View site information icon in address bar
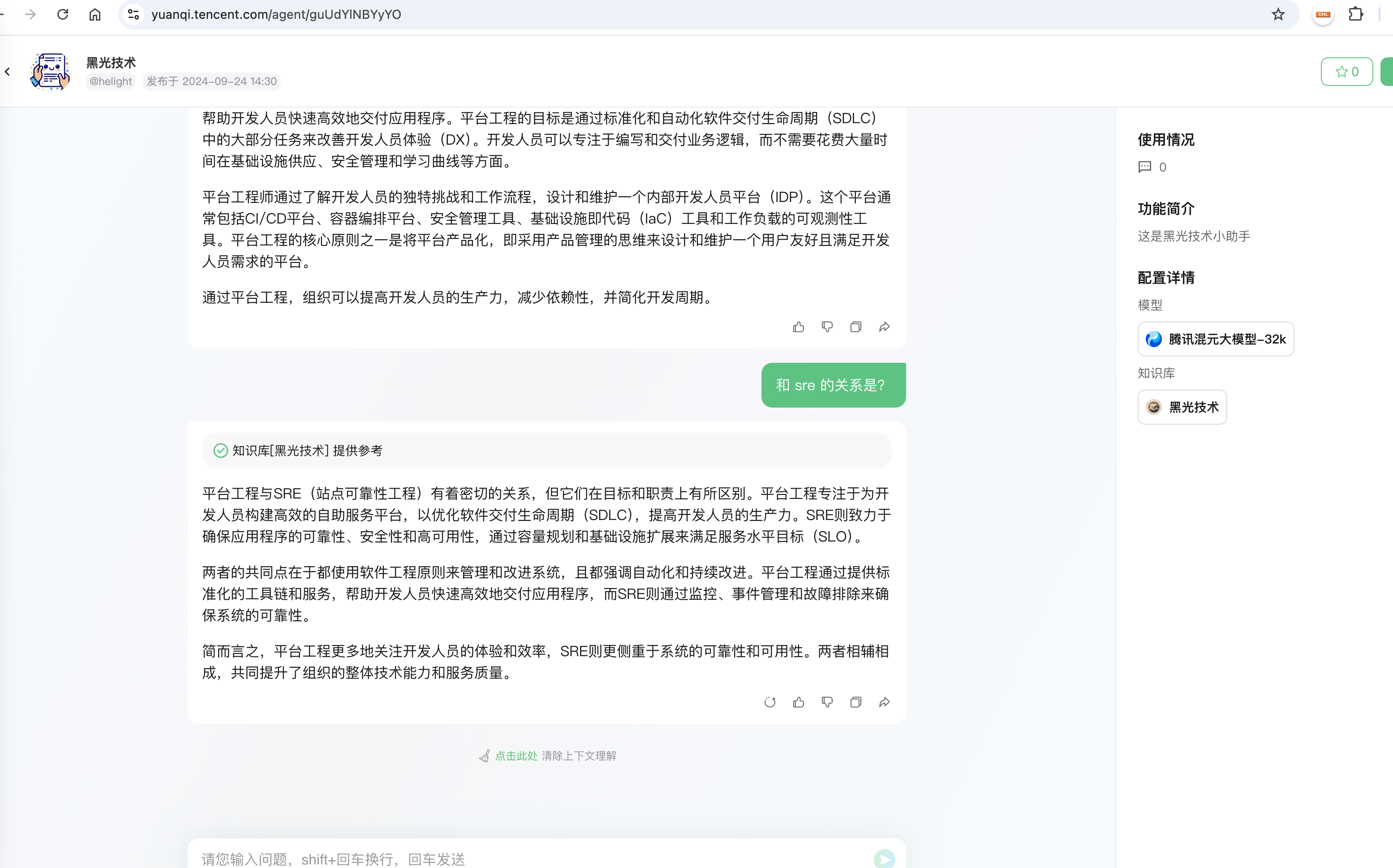The height and width of the screenshot is (868, 1393). [x=134, y=14]
